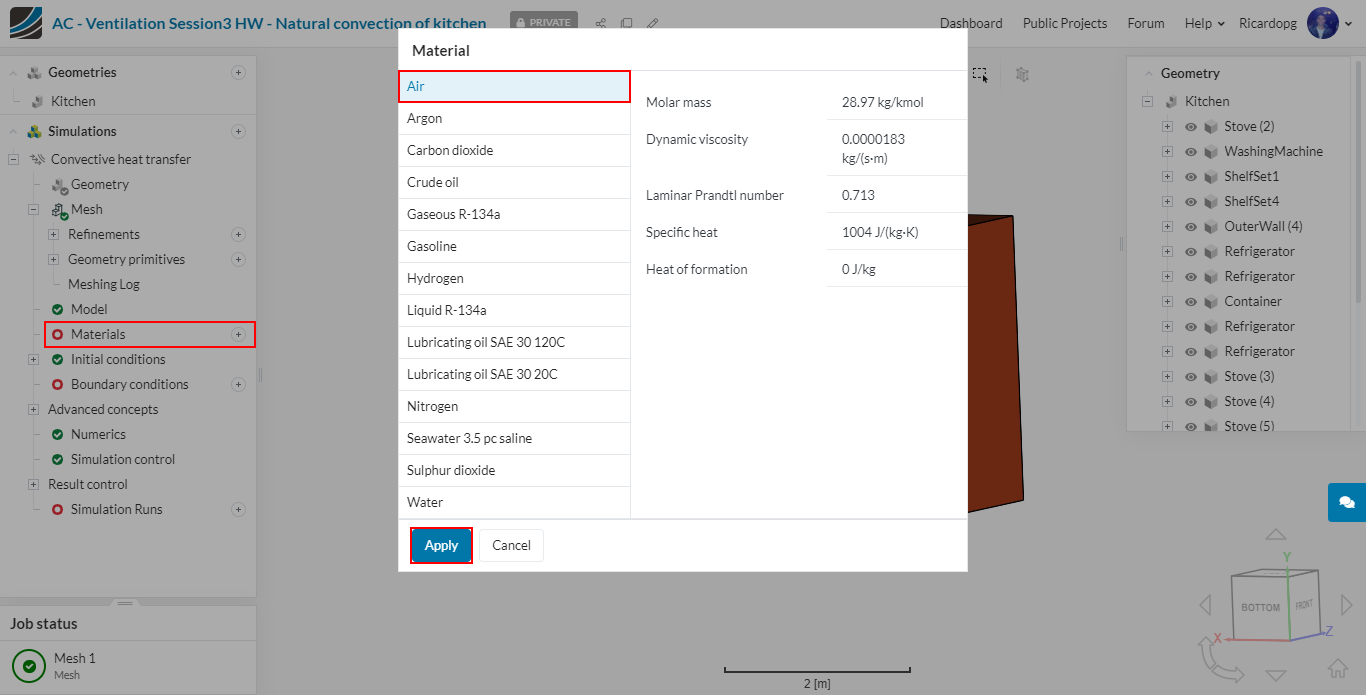
Task: Add a new geometry with plus icon
Action: pos(238,72)
